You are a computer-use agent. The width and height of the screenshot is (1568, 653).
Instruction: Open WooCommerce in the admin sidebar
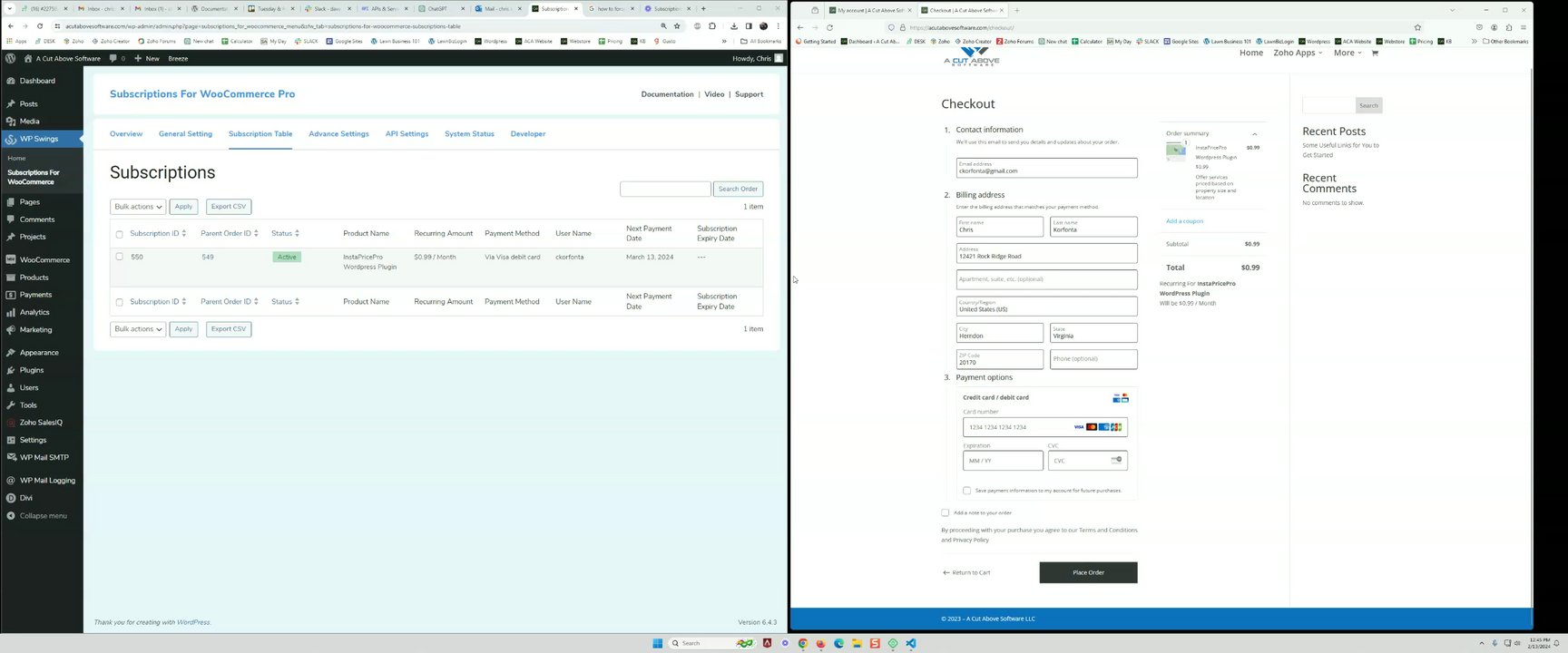pyautogui.click(x=44, y=259)
